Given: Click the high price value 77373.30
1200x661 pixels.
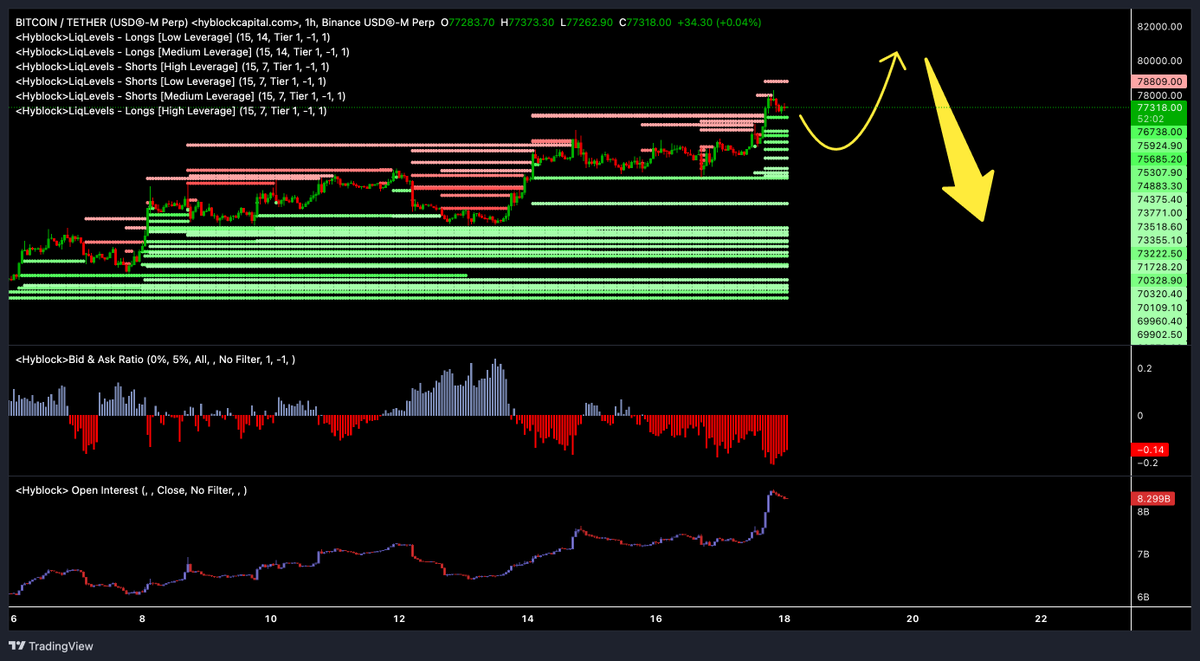Looking at the screenshot, I should pos(529,20).
